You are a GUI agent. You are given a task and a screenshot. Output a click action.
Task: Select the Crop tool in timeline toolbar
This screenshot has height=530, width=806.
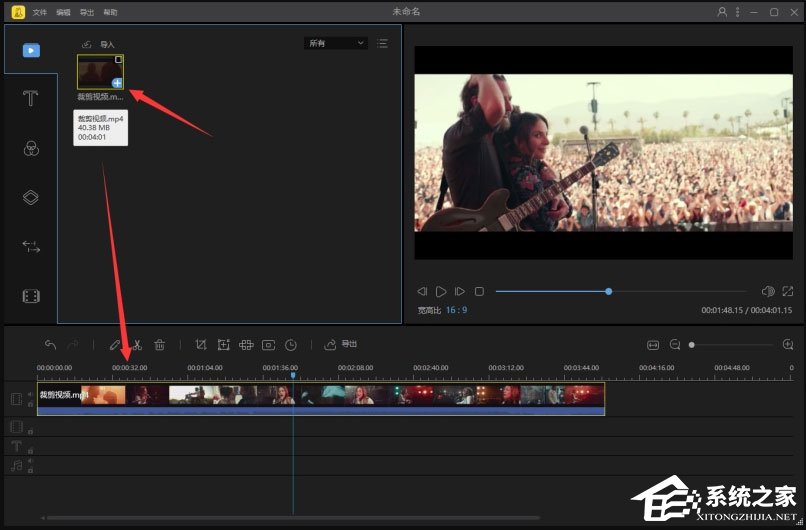[x=201, y=344]
